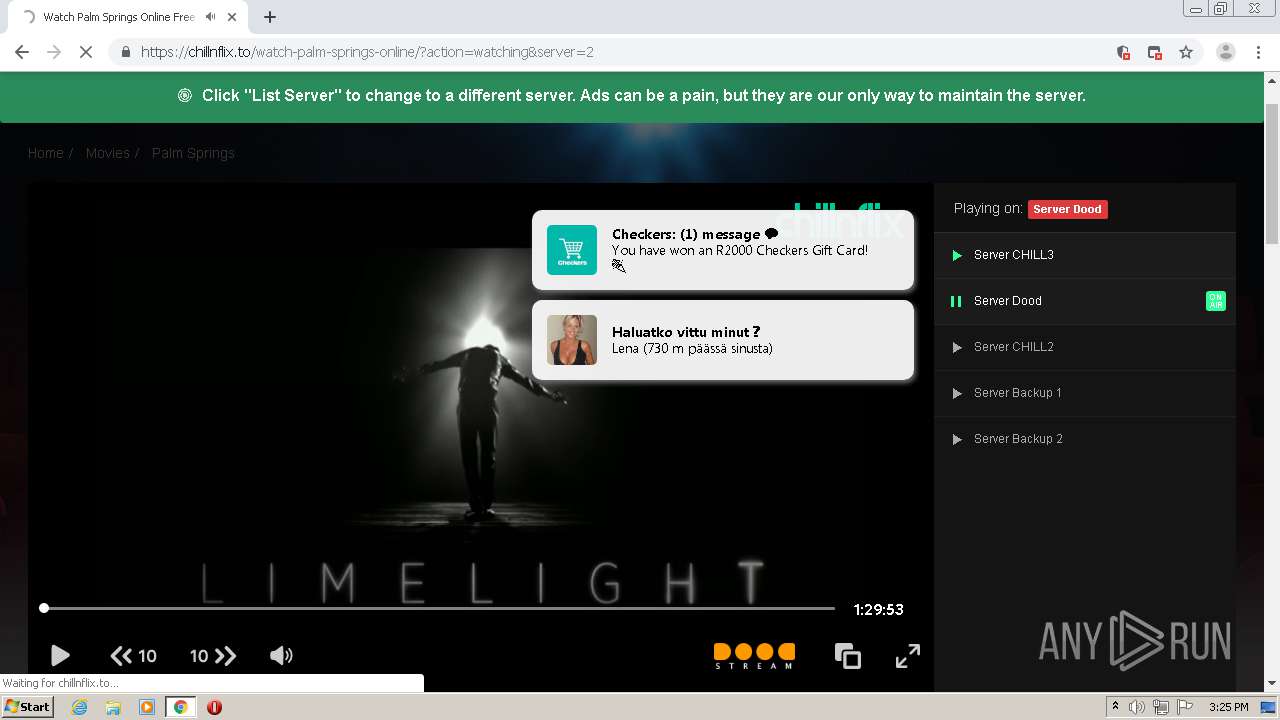Click the play icon beside Server Backup 2
This screenshot has height=720, width=1280.
957,439
